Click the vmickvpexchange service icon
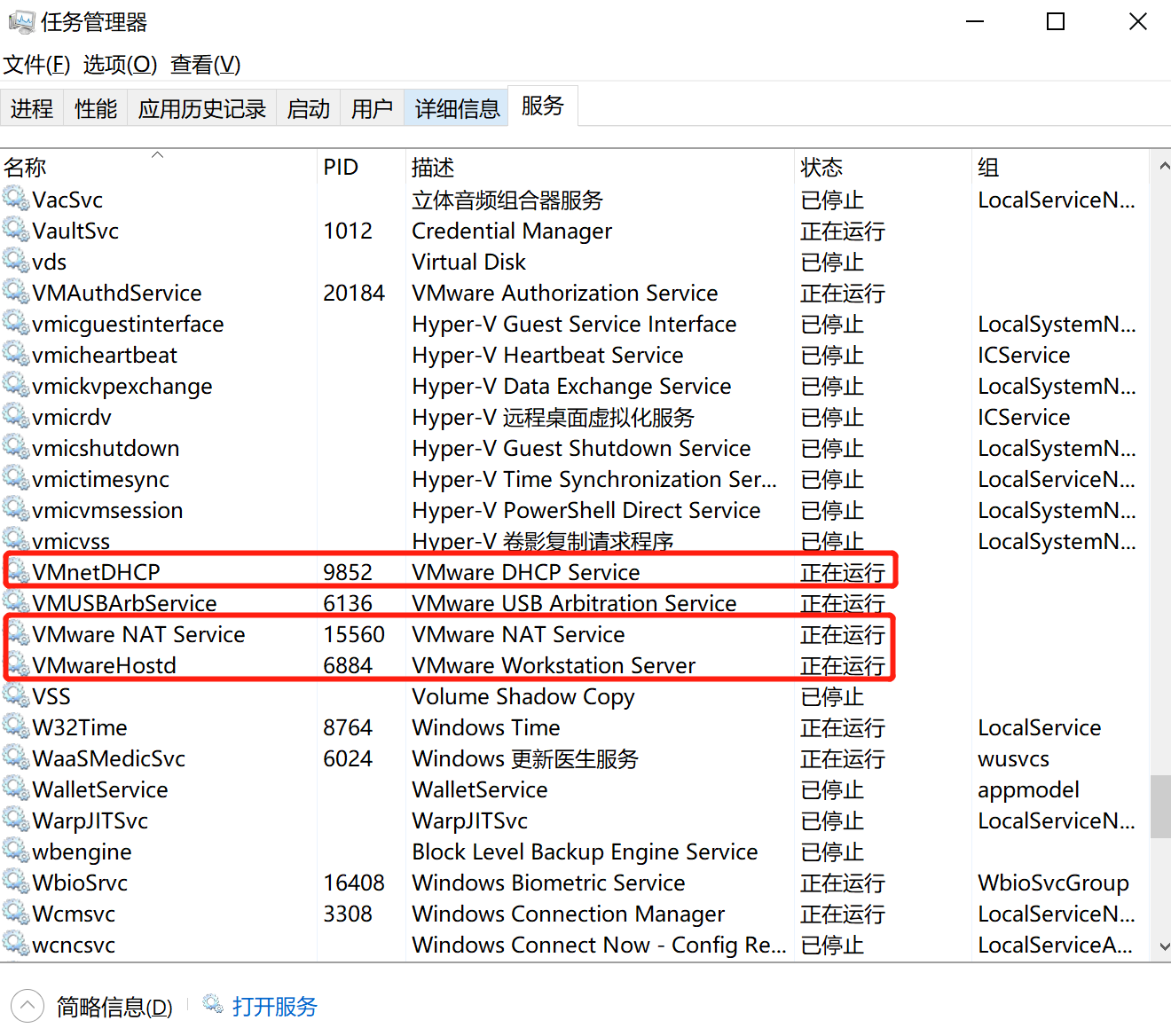This screenshot has width=1171, height=1036. coord(16,385)
